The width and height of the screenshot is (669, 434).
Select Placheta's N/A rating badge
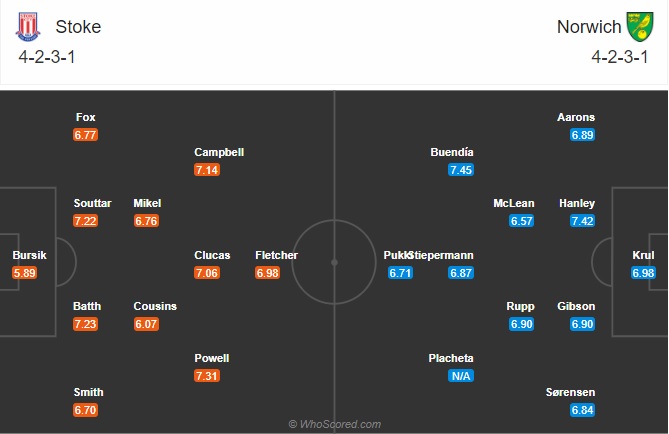tap(461, 376)
